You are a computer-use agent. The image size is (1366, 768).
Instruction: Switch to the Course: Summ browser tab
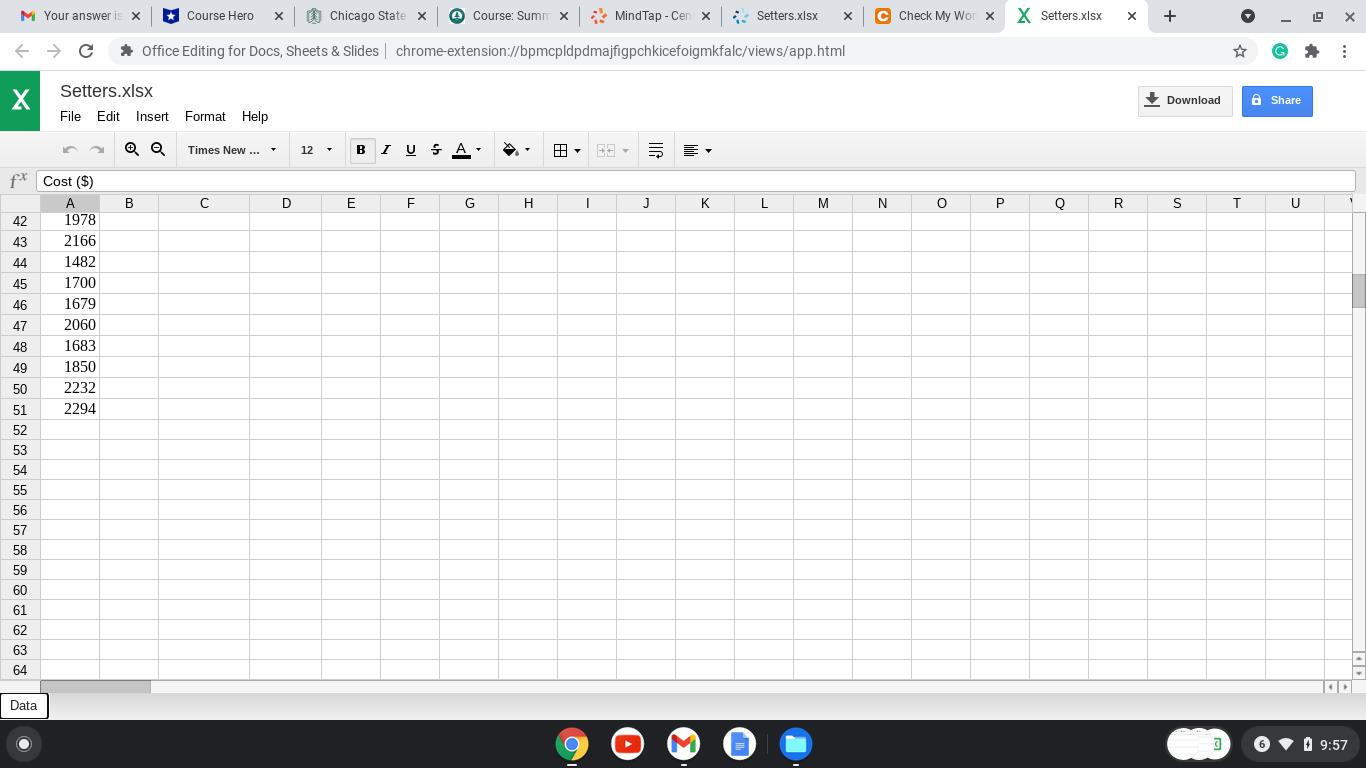point(510,16)
